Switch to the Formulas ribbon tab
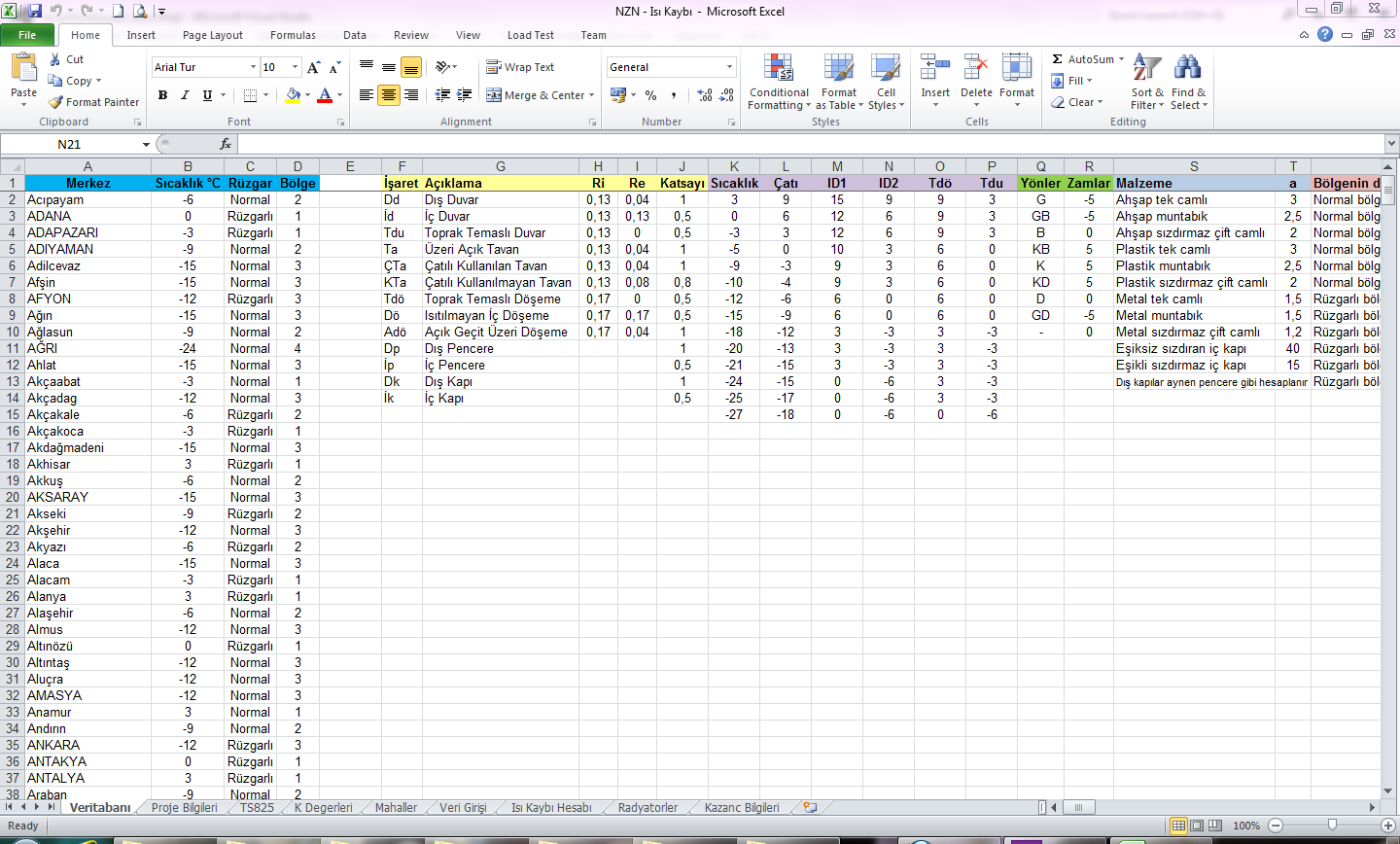Screen dimensions: 1400x844 tap(293, 35)
